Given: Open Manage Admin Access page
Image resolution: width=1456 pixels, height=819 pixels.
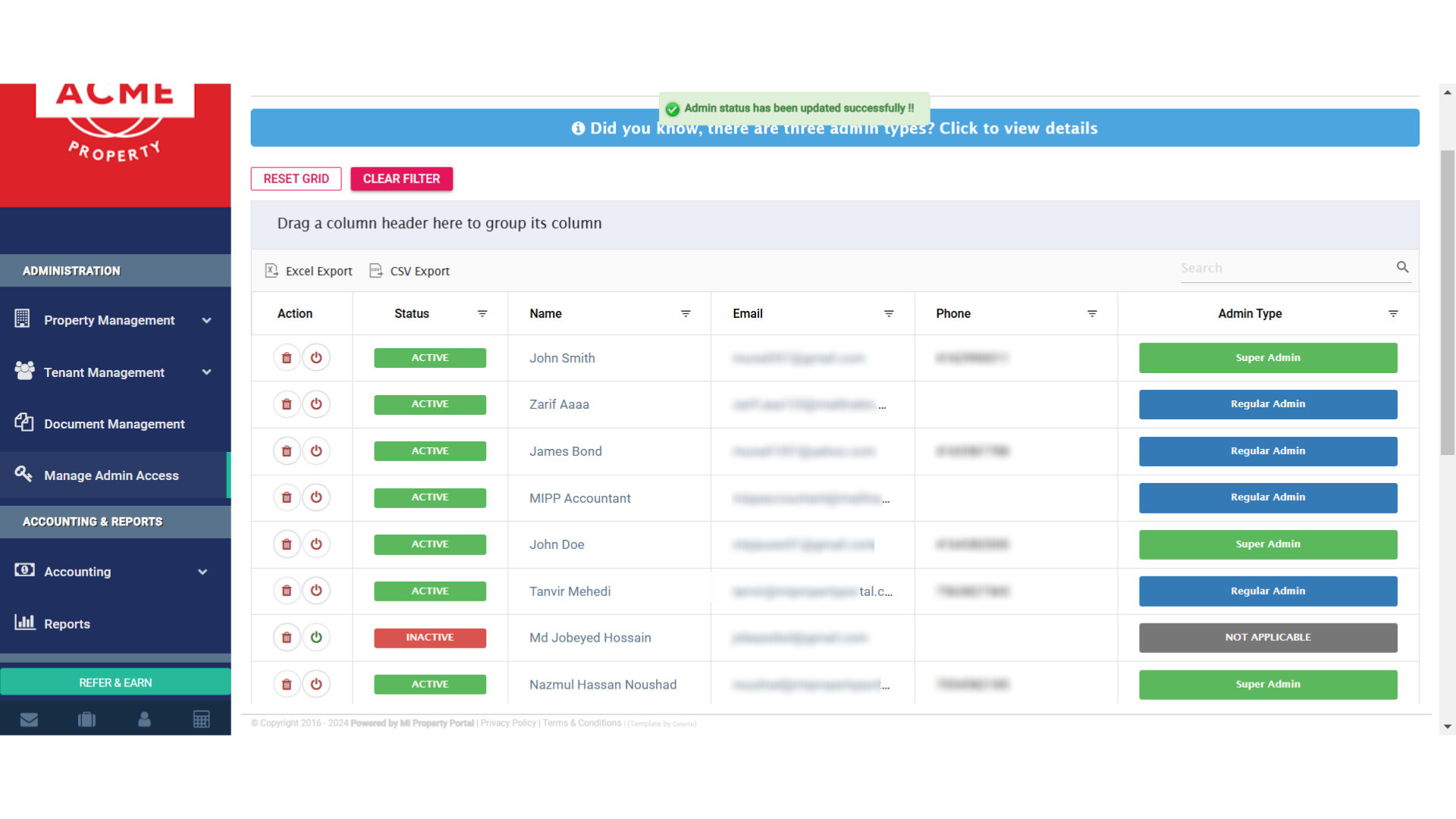Looking at the screenshot, I should tap(115, 475).
